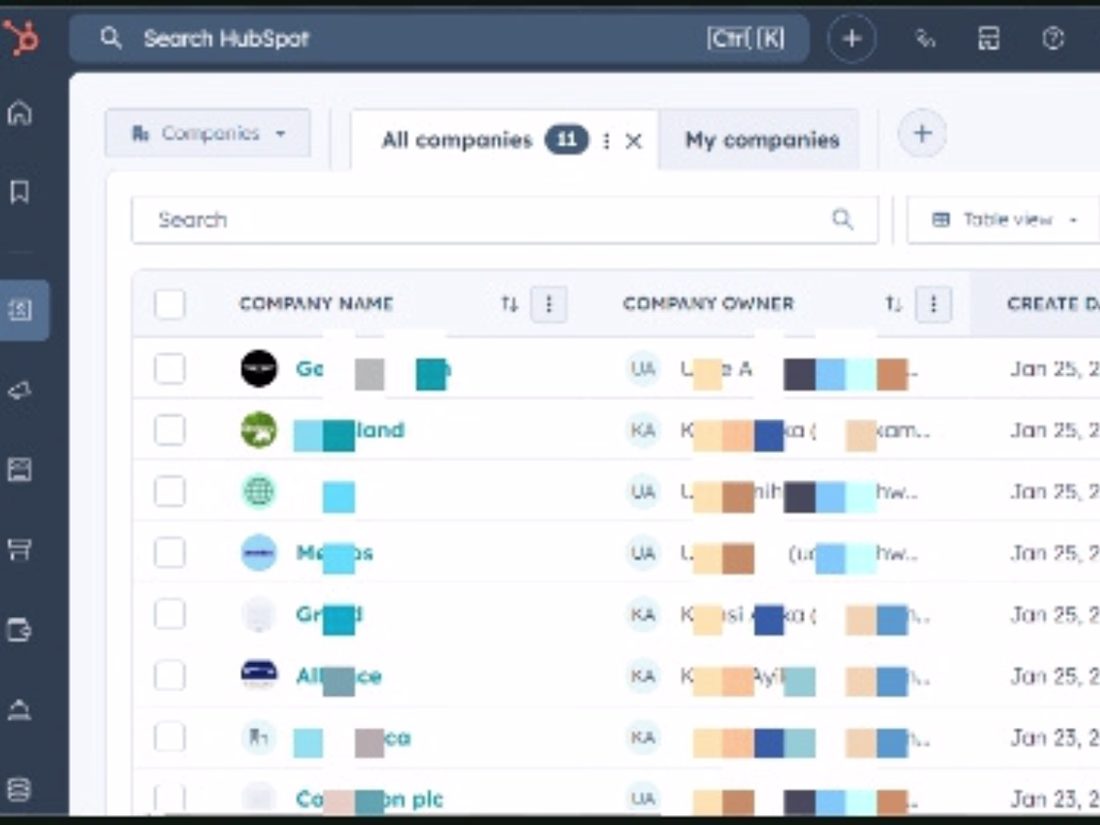Viewport: 1100px width, 825px height.
Task: Open the fourth row company name link
Action: coord(335,554)
